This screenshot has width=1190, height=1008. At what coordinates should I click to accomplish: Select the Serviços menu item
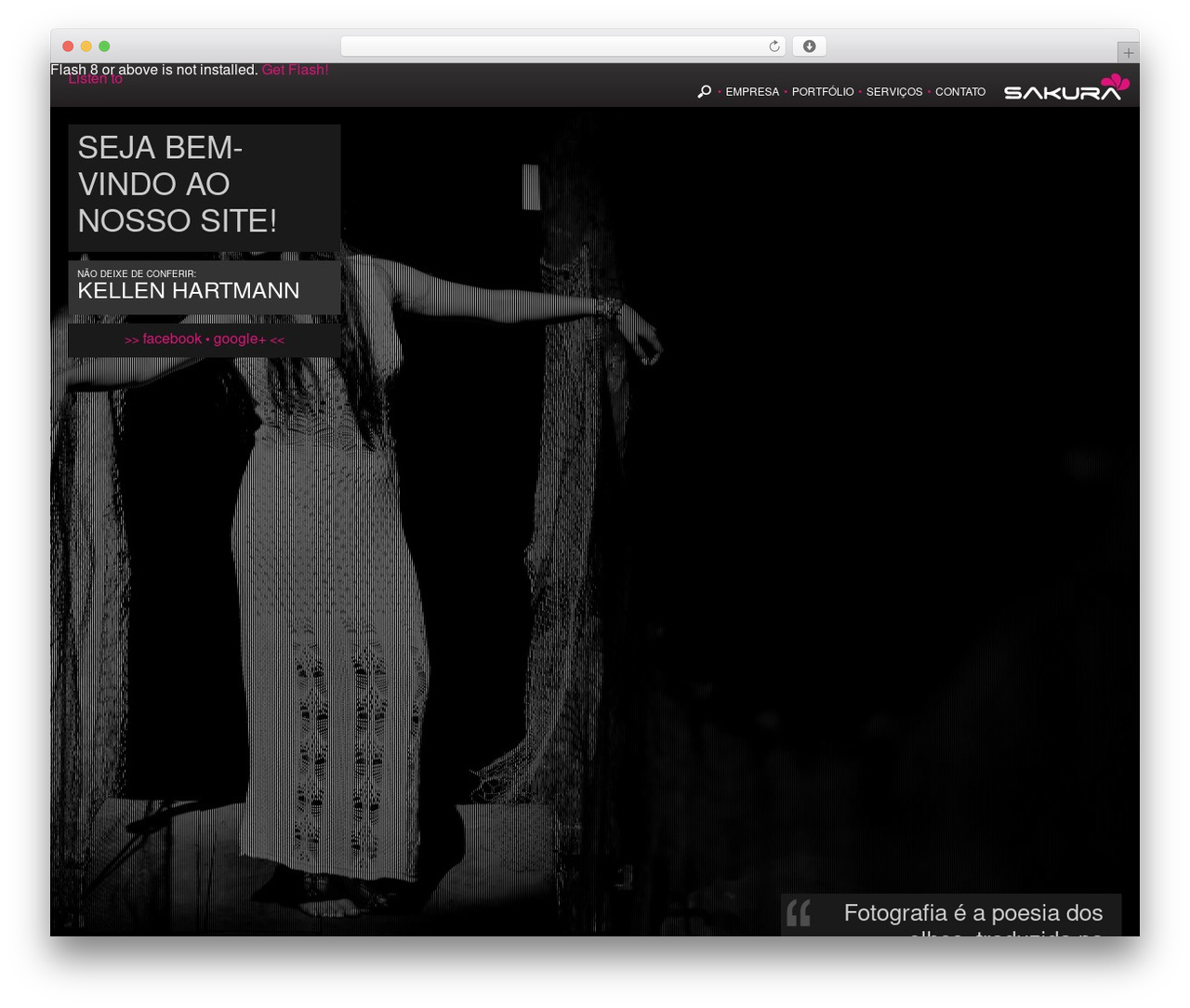coord(894,92)
